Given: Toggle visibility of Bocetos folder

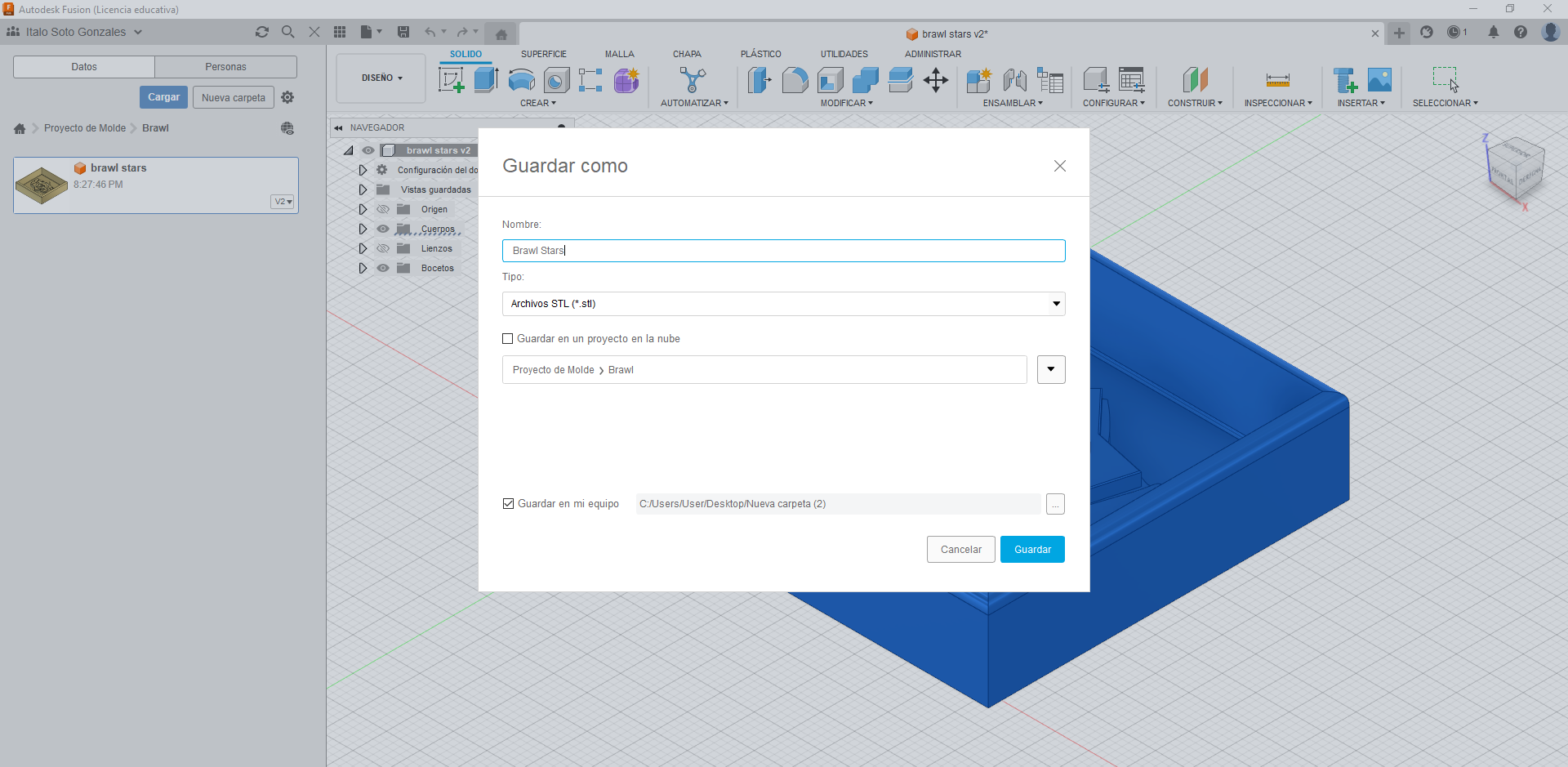Looking at the screenshot, I should coord(383,268).
